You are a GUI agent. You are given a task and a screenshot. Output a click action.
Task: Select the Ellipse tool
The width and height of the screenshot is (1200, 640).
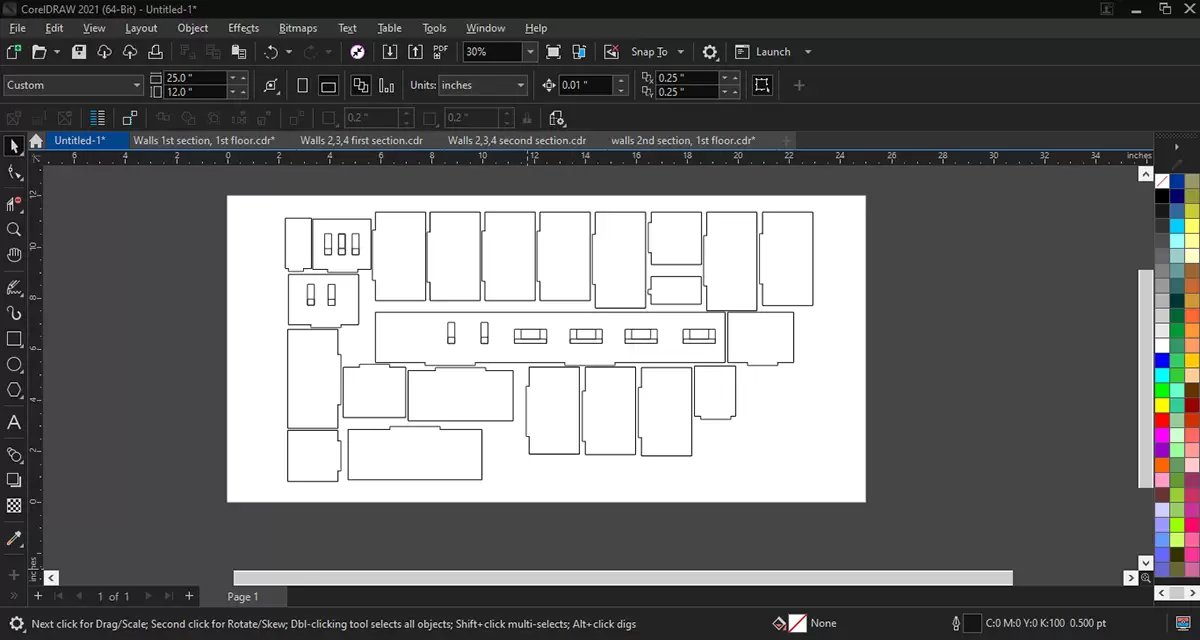click(14, 365)
